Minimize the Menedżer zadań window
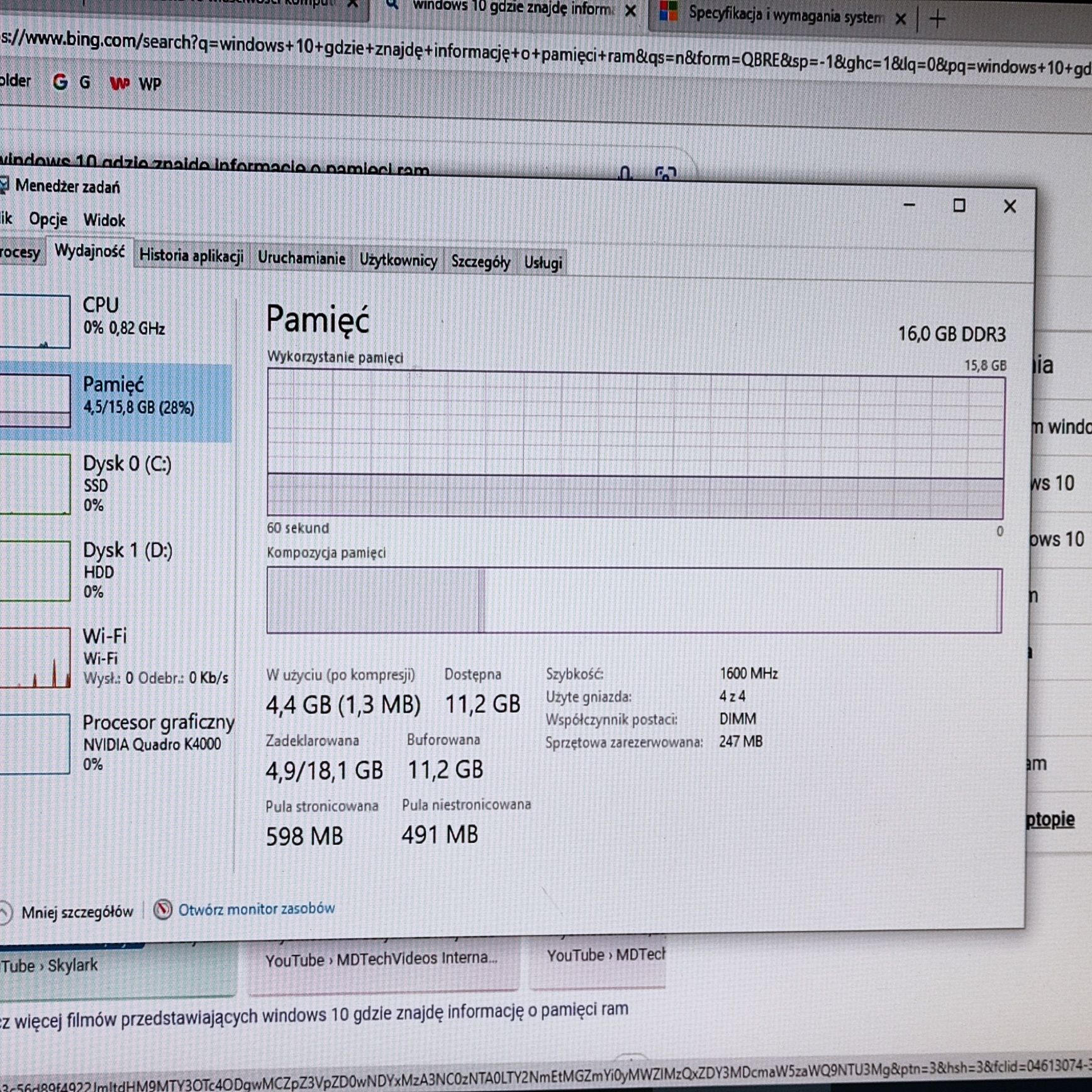 909,204
